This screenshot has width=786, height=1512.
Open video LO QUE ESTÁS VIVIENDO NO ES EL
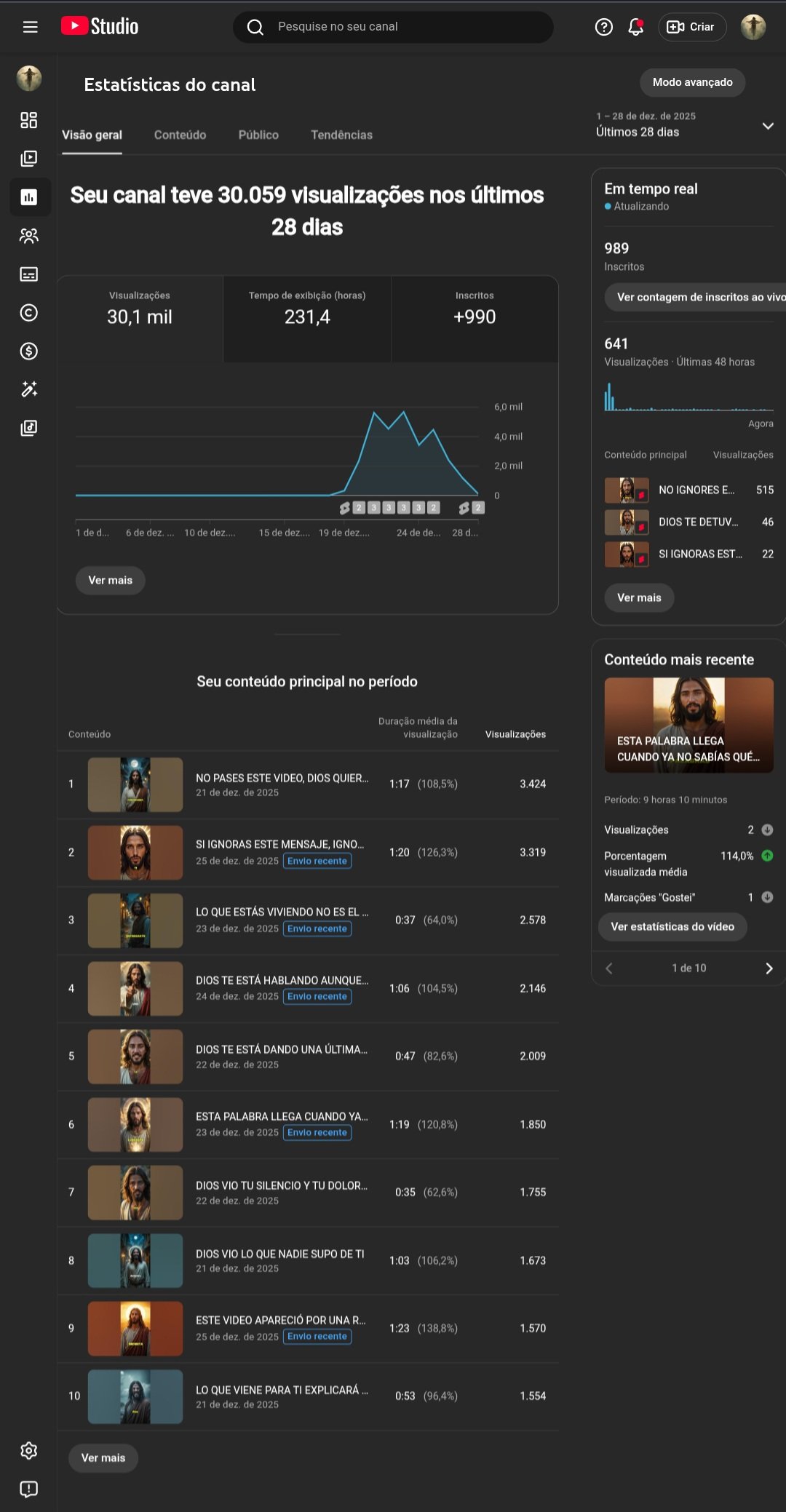[x=282, y=912]
